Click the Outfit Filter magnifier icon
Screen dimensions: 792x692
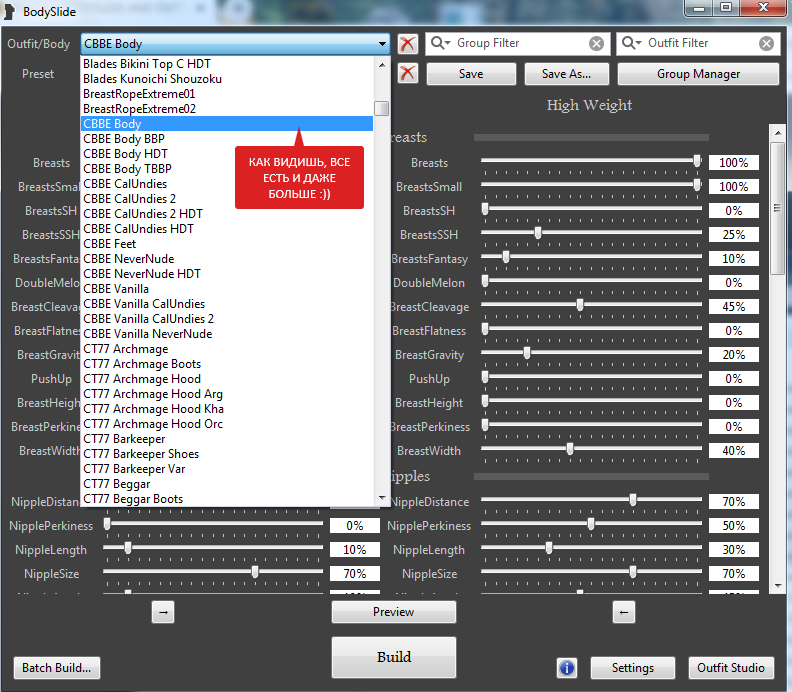pyautogui.click(x=631, y=44)
